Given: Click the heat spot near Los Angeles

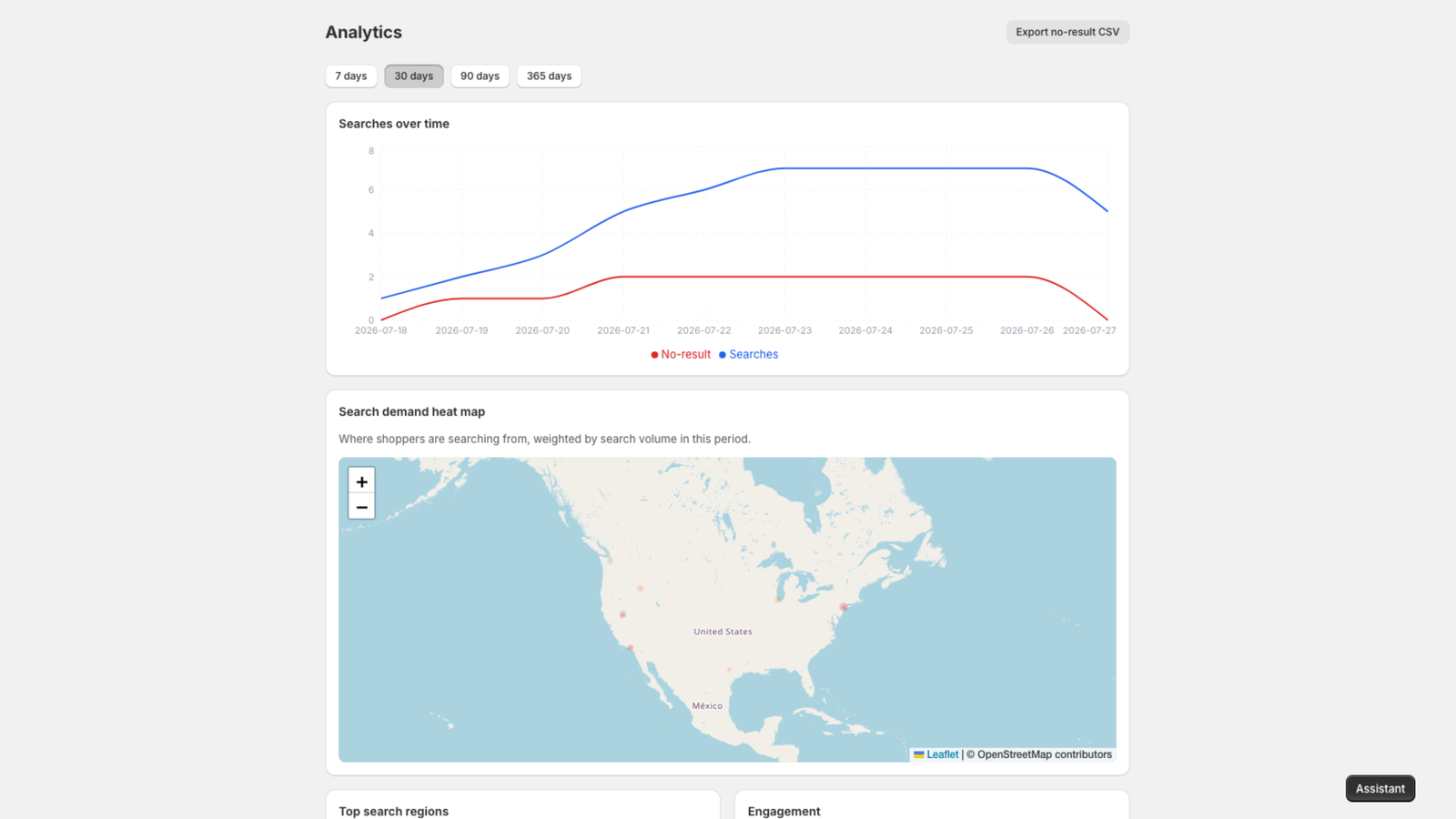Looking at the screenshot, I should 630,648.
